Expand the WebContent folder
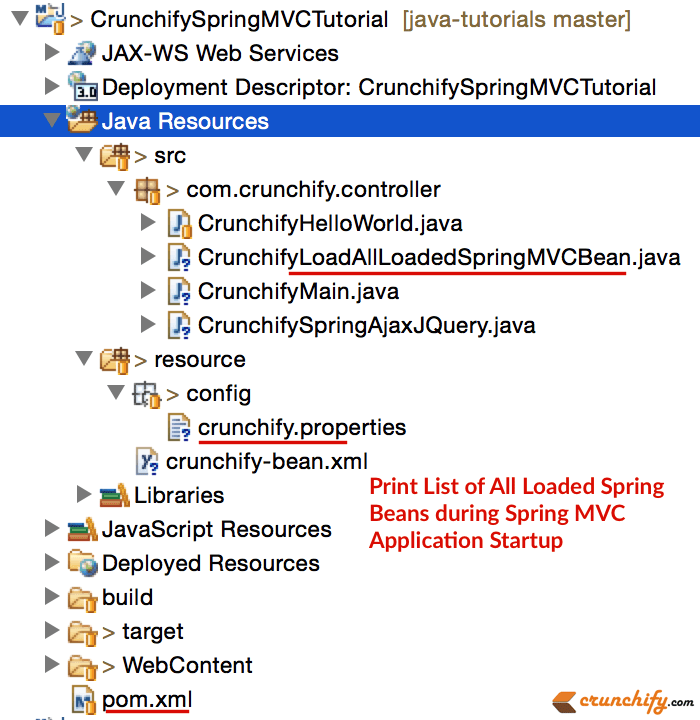This screenshot has width=700, height=720. (52, 665)
